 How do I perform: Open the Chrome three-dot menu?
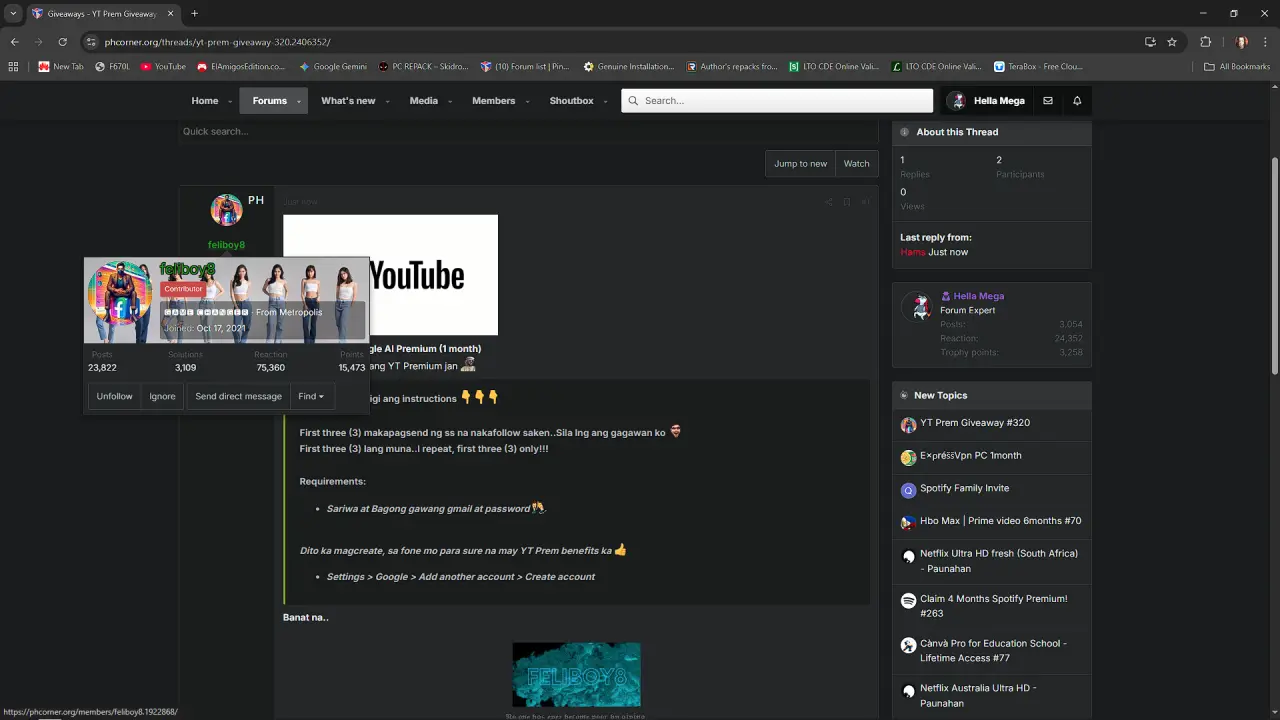1265,42
